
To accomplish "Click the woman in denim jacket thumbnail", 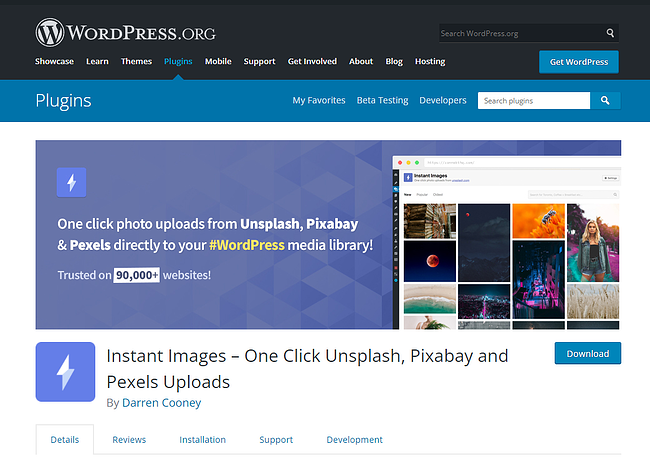I will point(593,243).
